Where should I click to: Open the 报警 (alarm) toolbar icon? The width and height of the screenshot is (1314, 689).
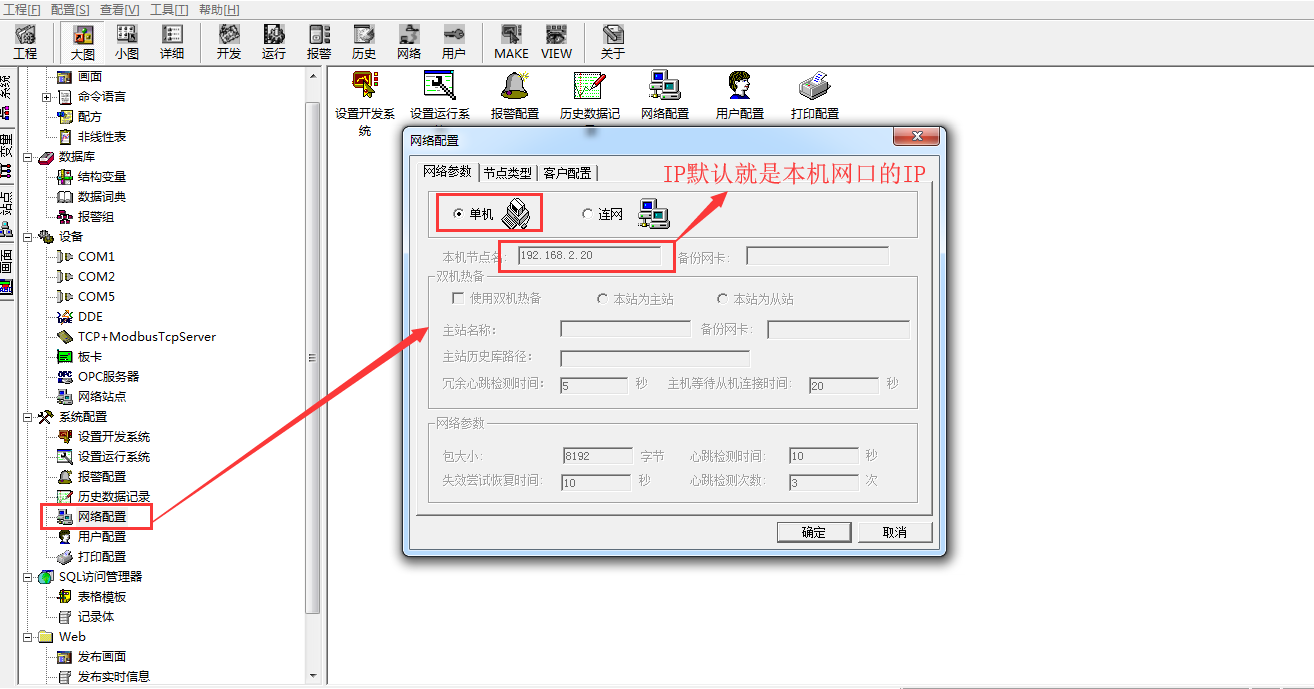tap(319, 42)
